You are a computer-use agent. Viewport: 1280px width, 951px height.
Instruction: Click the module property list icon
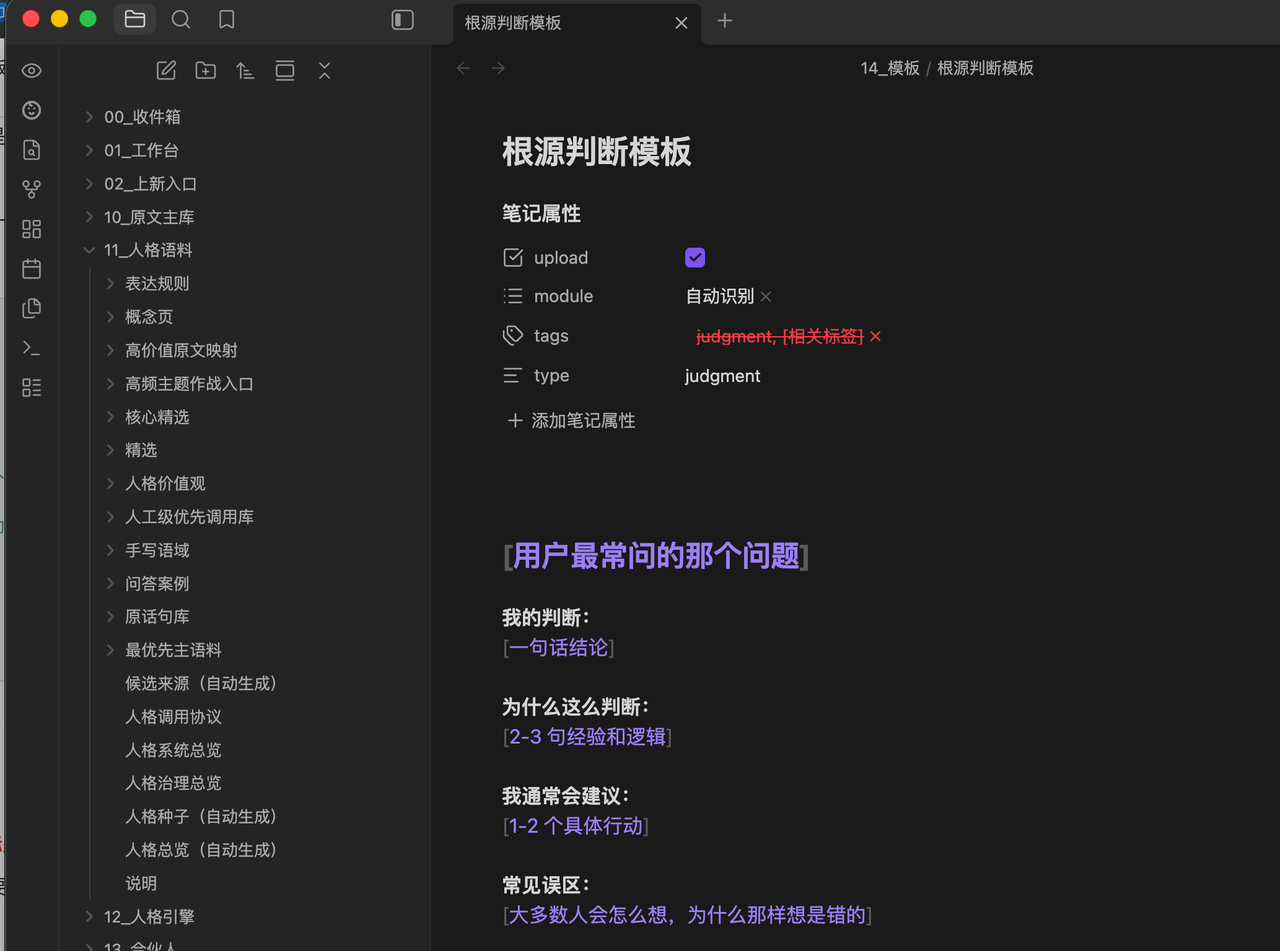(x=513, y=296)
